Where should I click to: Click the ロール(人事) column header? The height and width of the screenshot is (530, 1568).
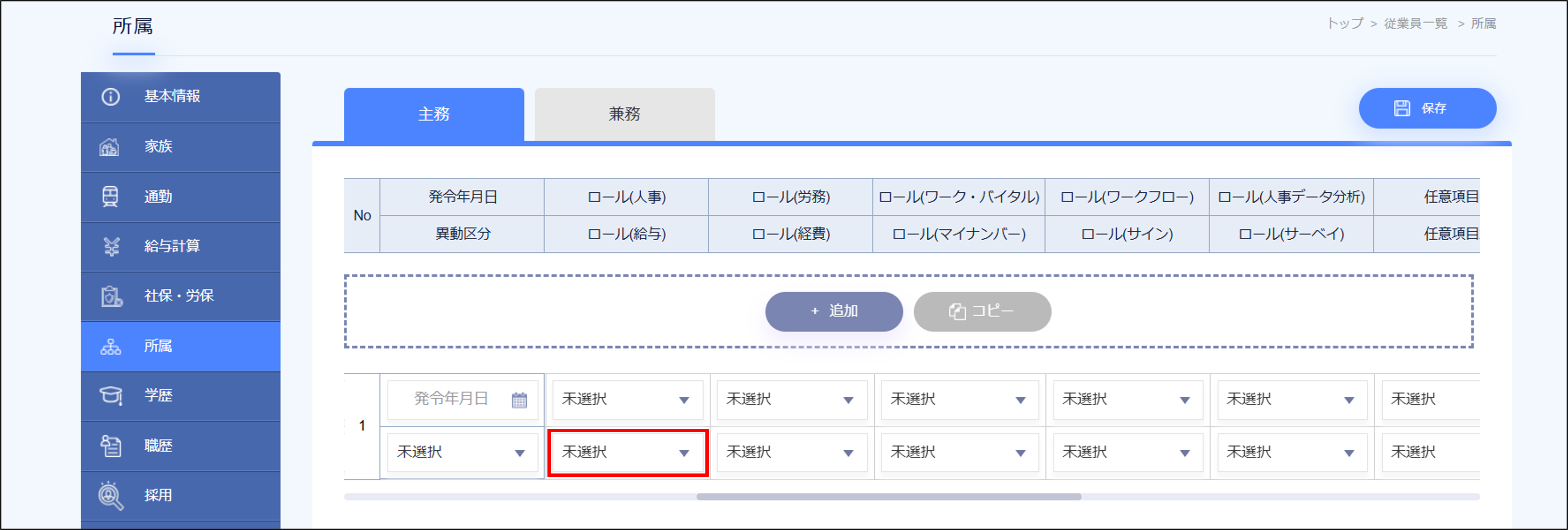pyautogui.click(x=626, y=197)
